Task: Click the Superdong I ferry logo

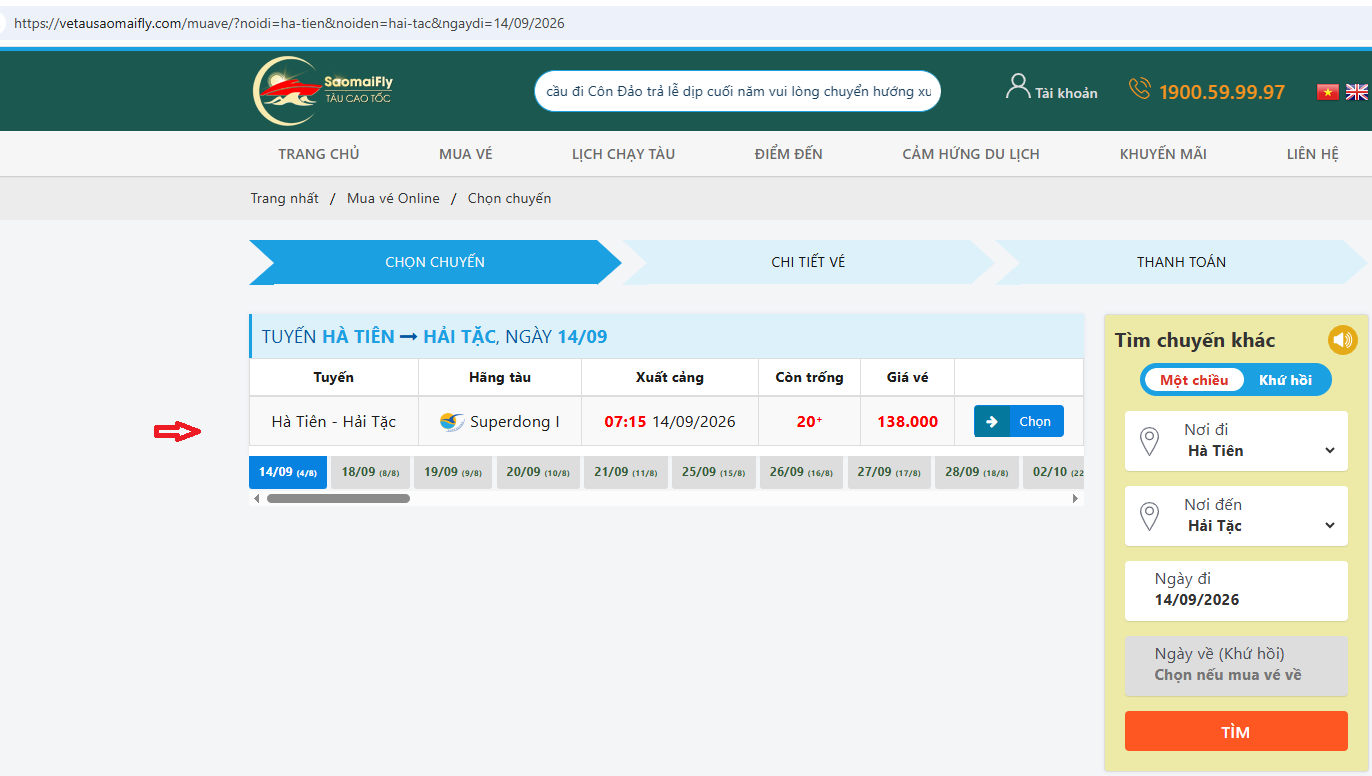Action: point(452,422)
